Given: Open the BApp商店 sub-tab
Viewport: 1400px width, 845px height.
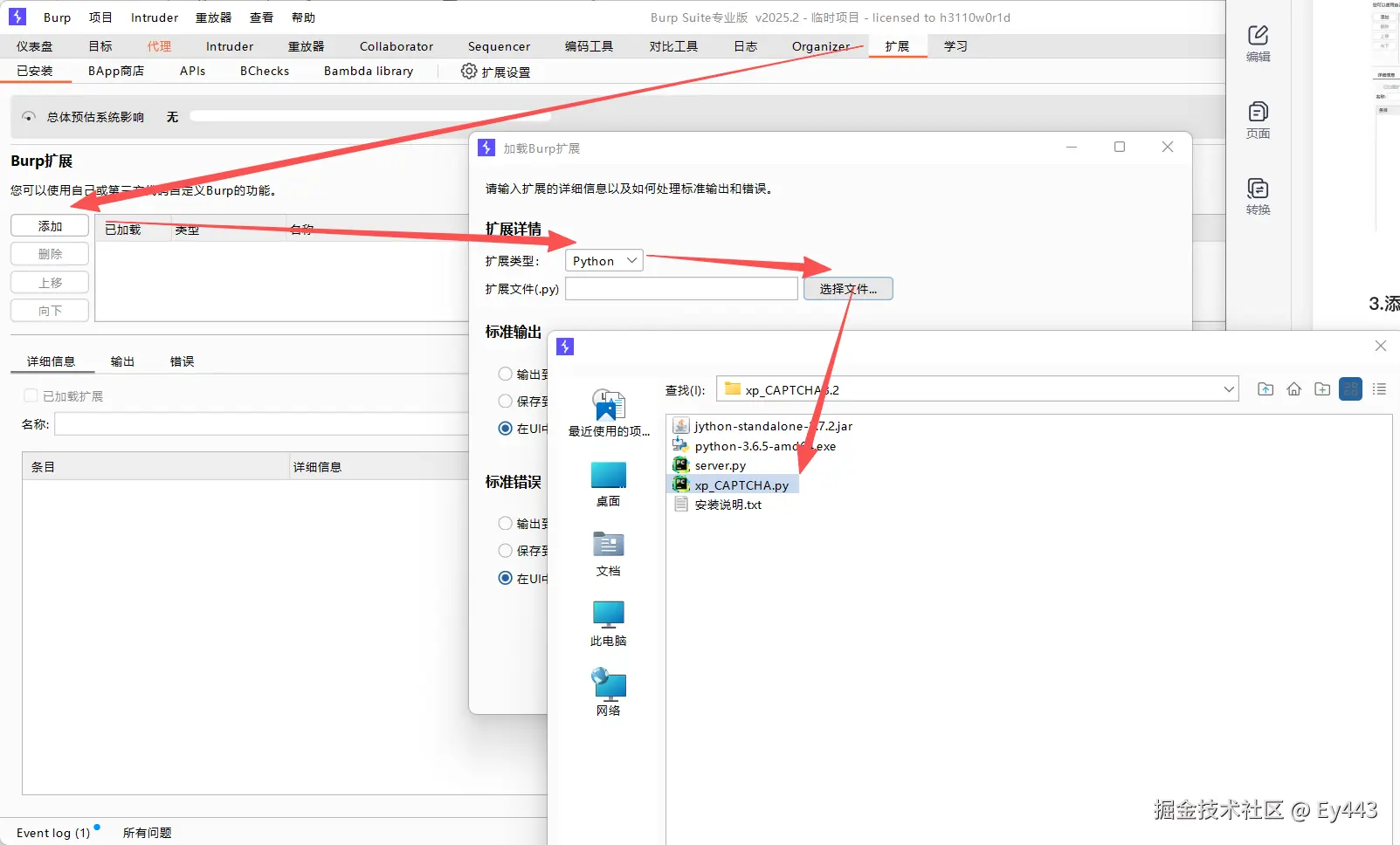Looking at the screenshot, I should point(116,71).
